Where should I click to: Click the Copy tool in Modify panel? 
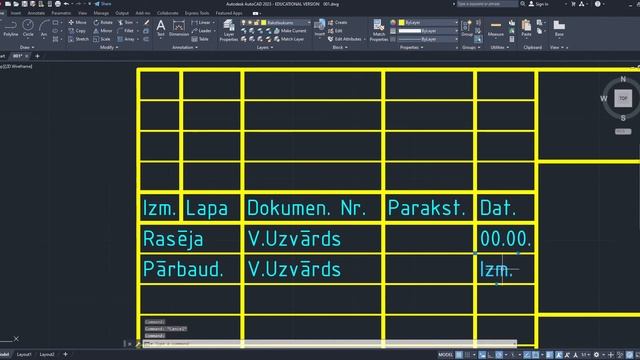77,31
